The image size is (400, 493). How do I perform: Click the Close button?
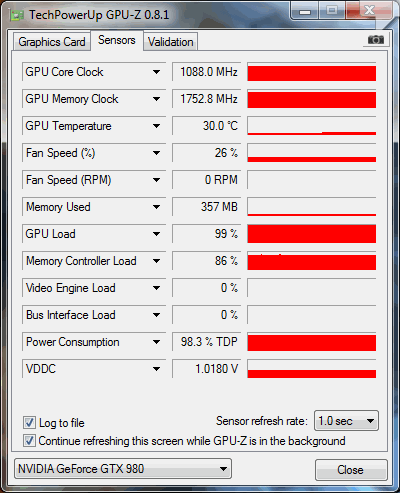(351, 470)
